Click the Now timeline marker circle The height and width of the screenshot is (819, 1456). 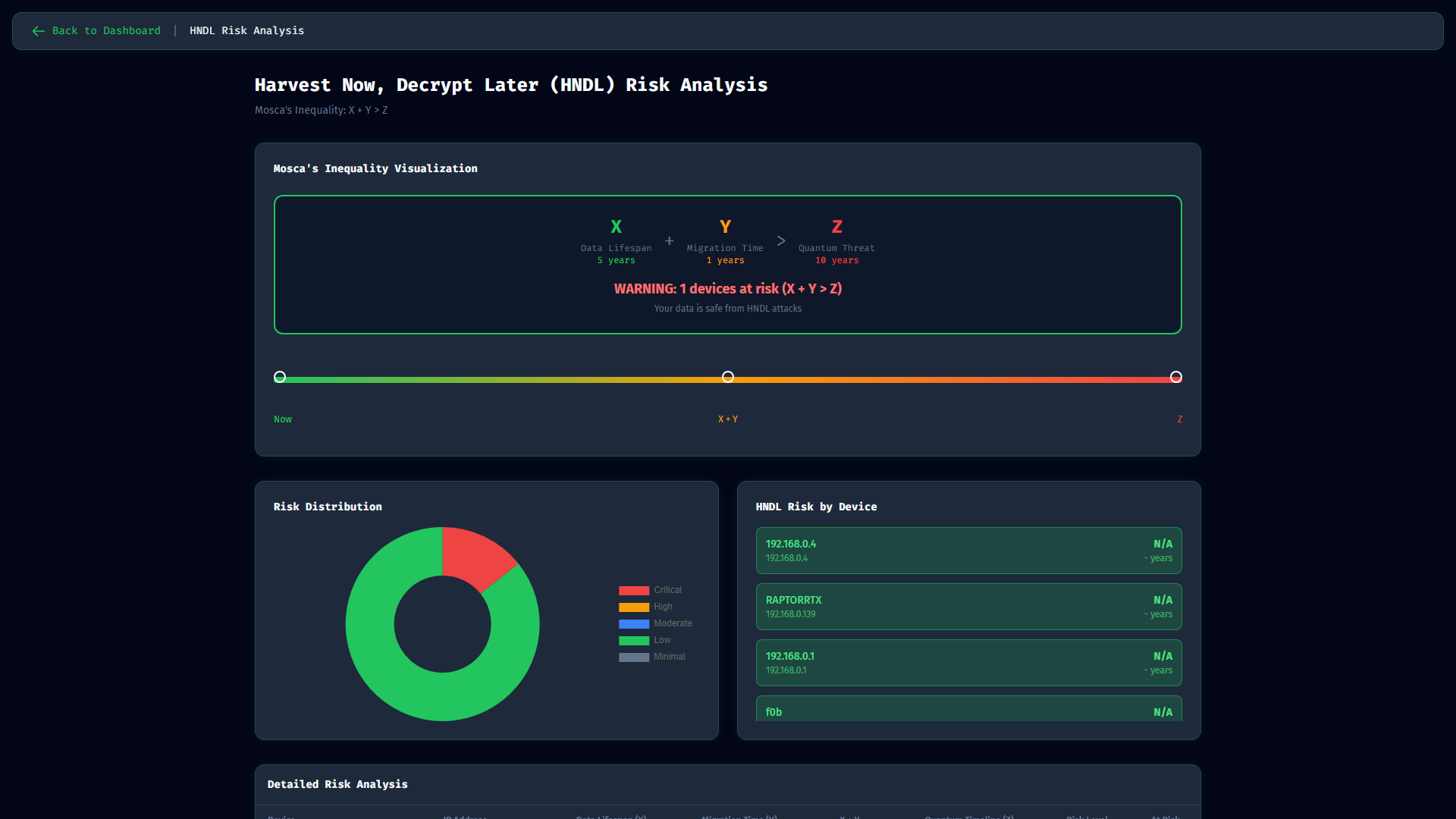click(280, 377)
